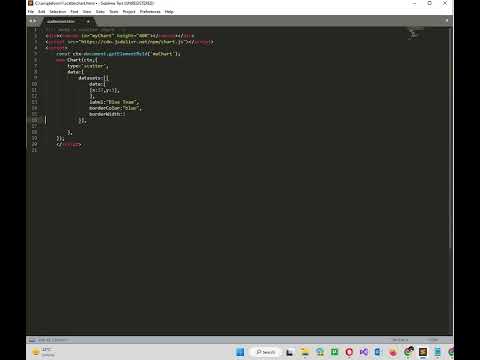The image size is (480, 360).
Task: Open the Goto menu
Action: tap(100, 12)
